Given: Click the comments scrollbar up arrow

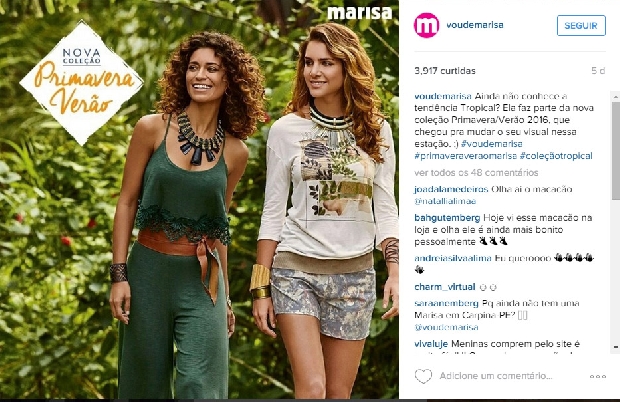Looking at the screenshot, I should coord(616,96).
